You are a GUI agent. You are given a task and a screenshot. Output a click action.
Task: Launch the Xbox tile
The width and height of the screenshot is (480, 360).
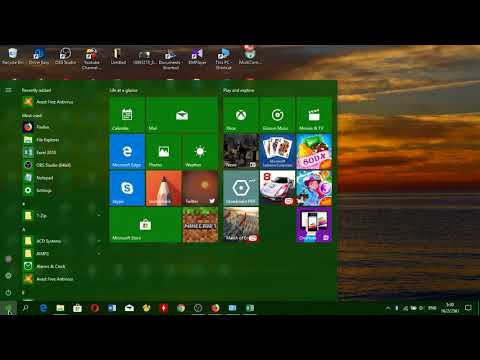(x=241, y=115)
